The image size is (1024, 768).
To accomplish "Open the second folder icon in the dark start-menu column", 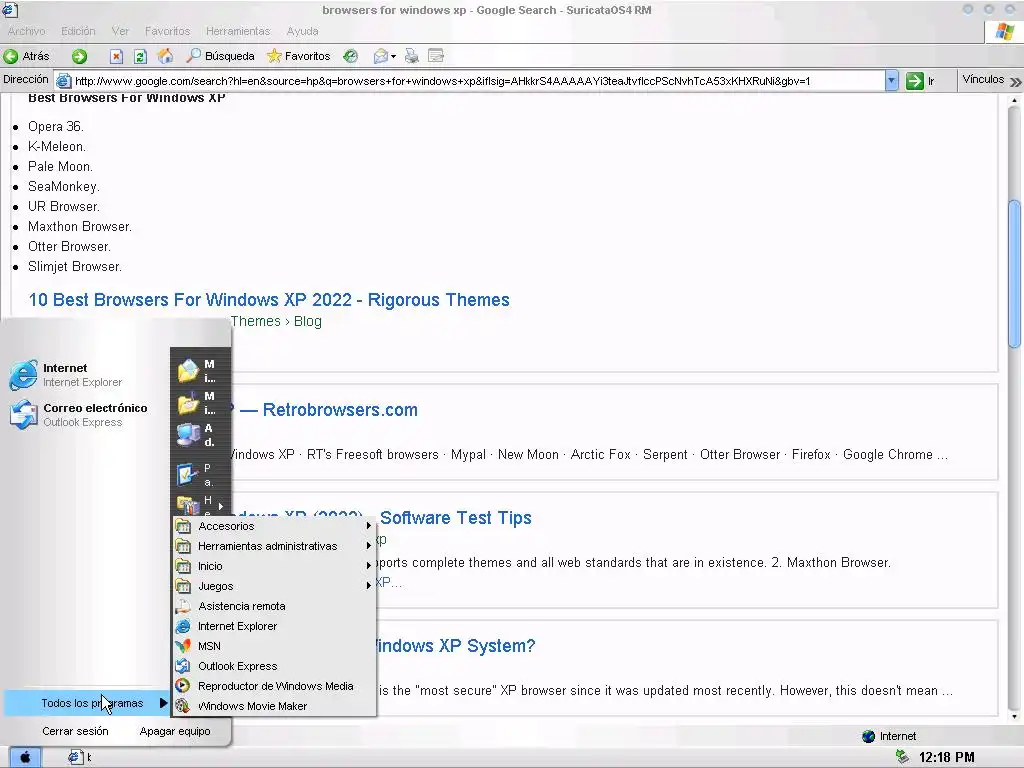I will point(188,403).
